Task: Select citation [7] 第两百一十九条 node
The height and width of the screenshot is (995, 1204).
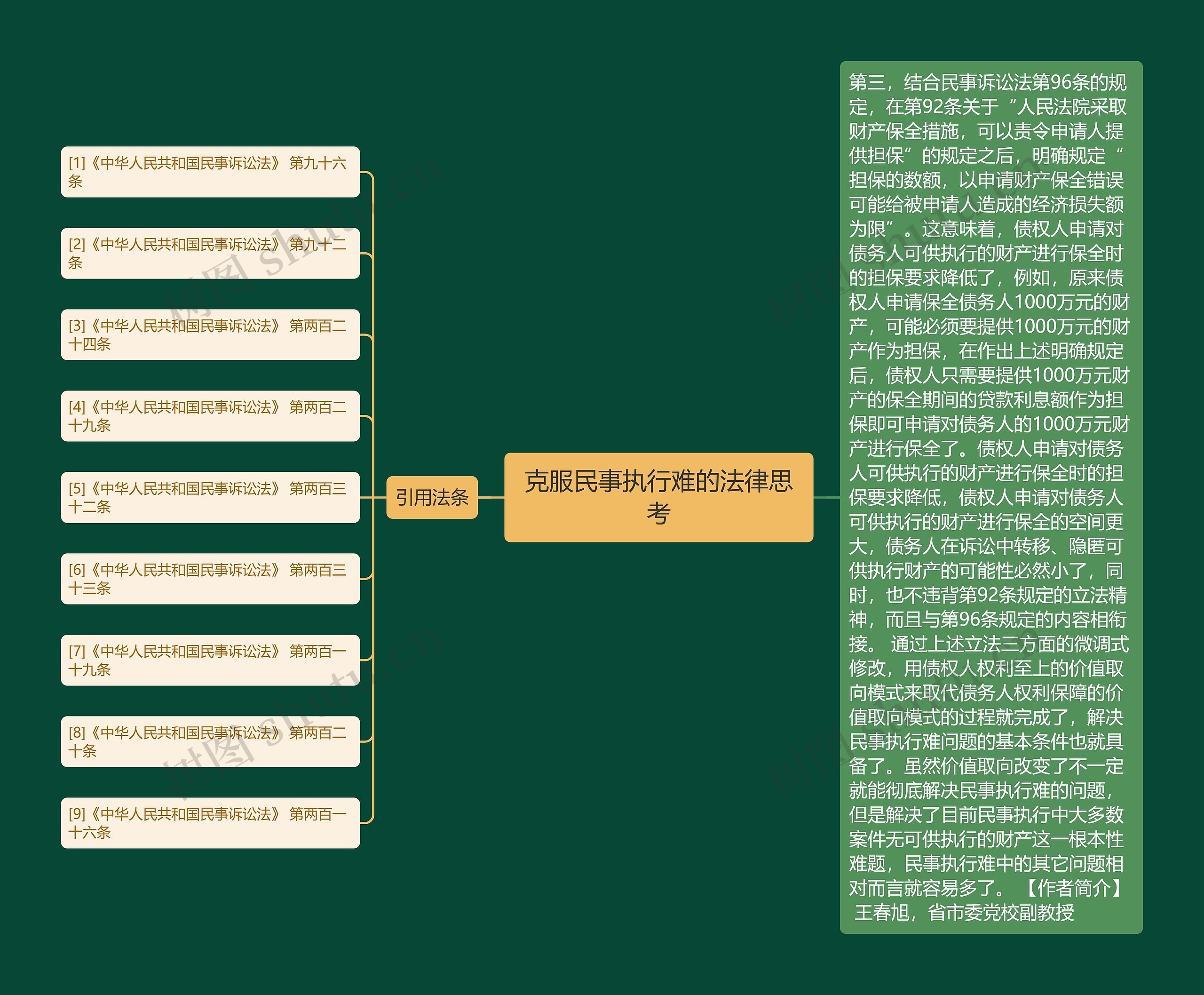Action: (210, 661)
